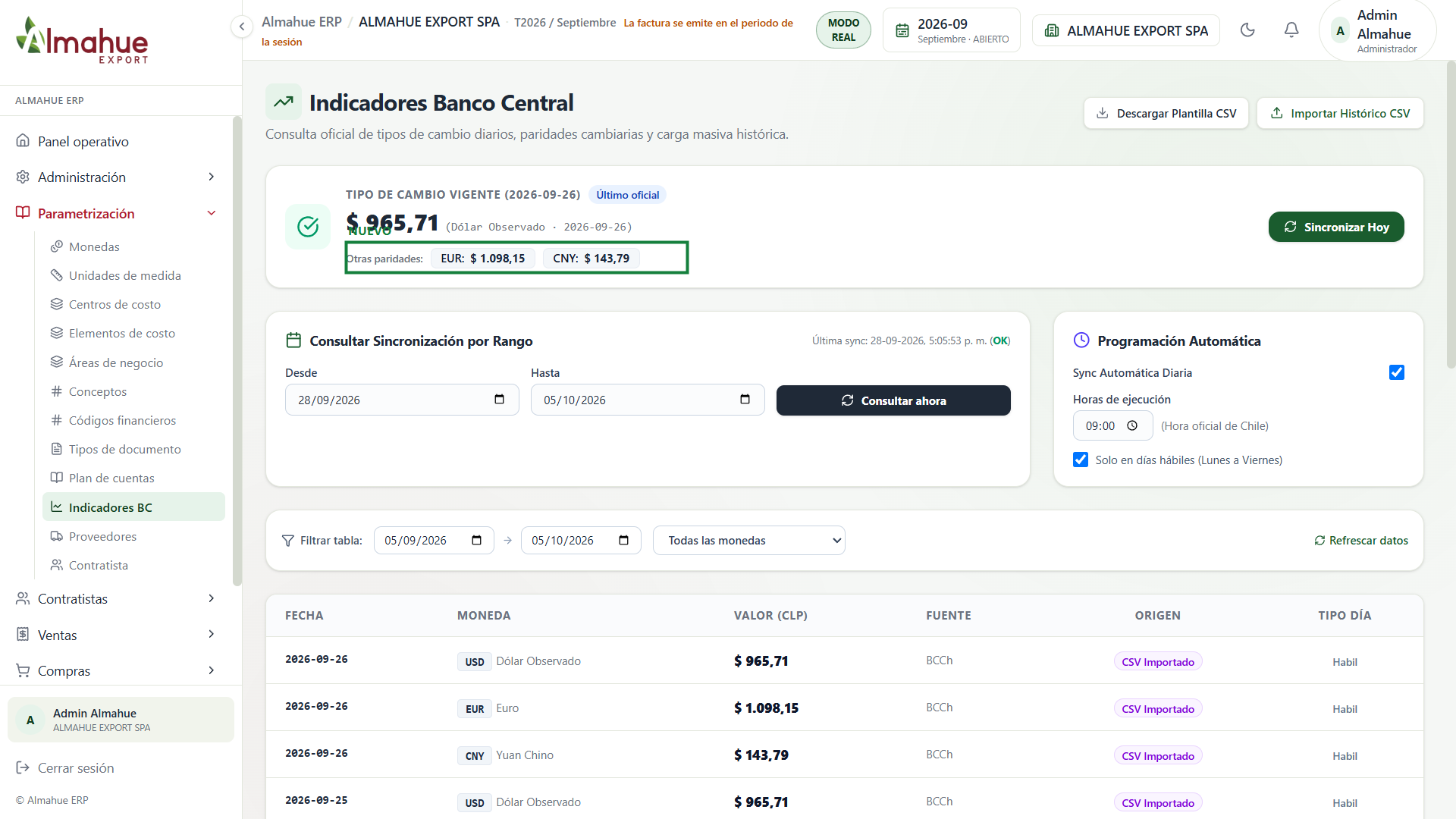Expand Compras menu
Viewport: 1456px width, 819px height.
click(116, 670)
